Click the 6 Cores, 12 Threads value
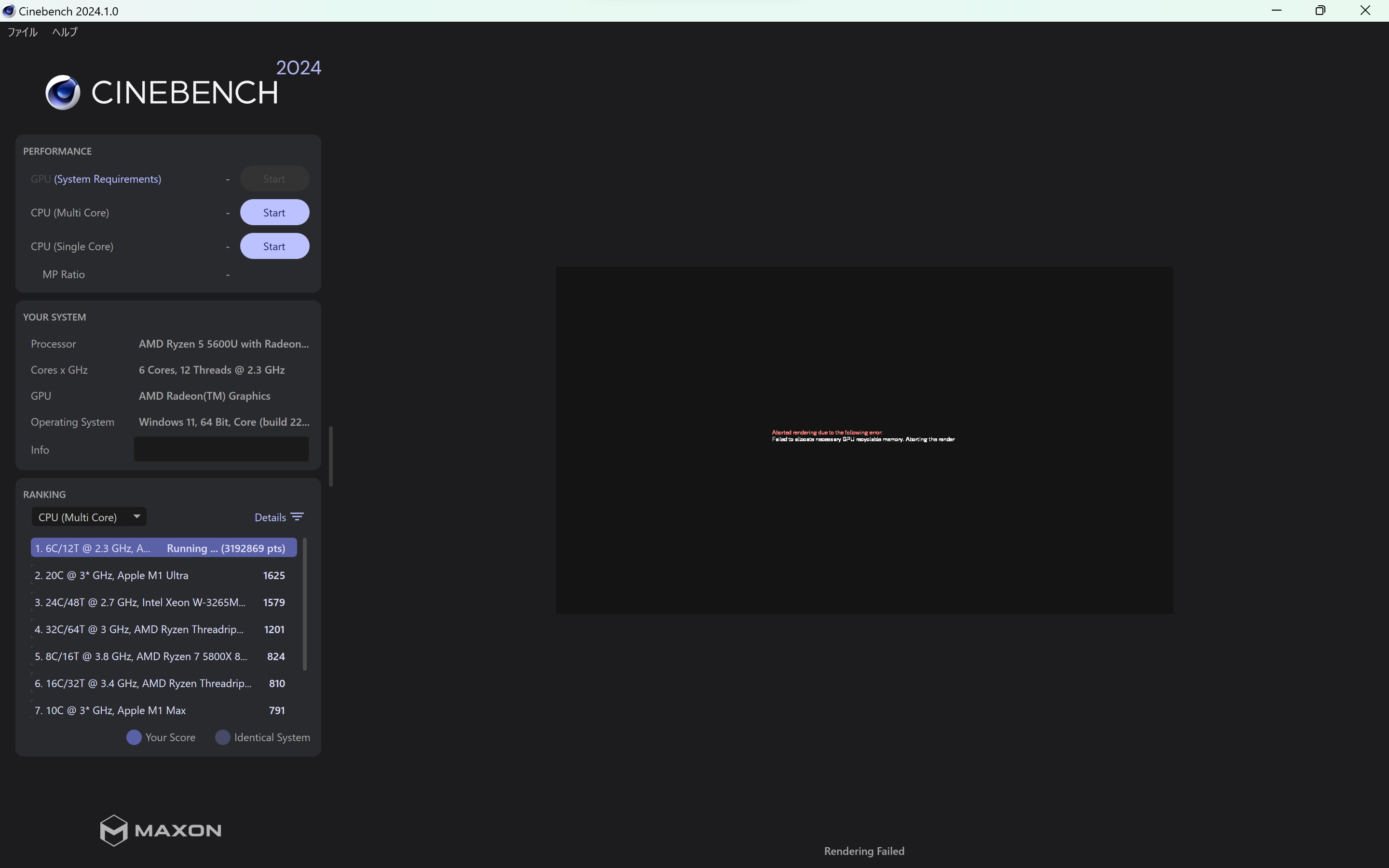1389x868 pixels. click(x=212, y=370)
